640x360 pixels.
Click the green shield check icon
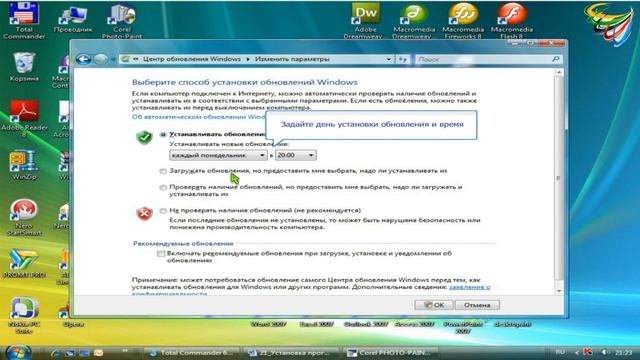(x=144, y=137)
